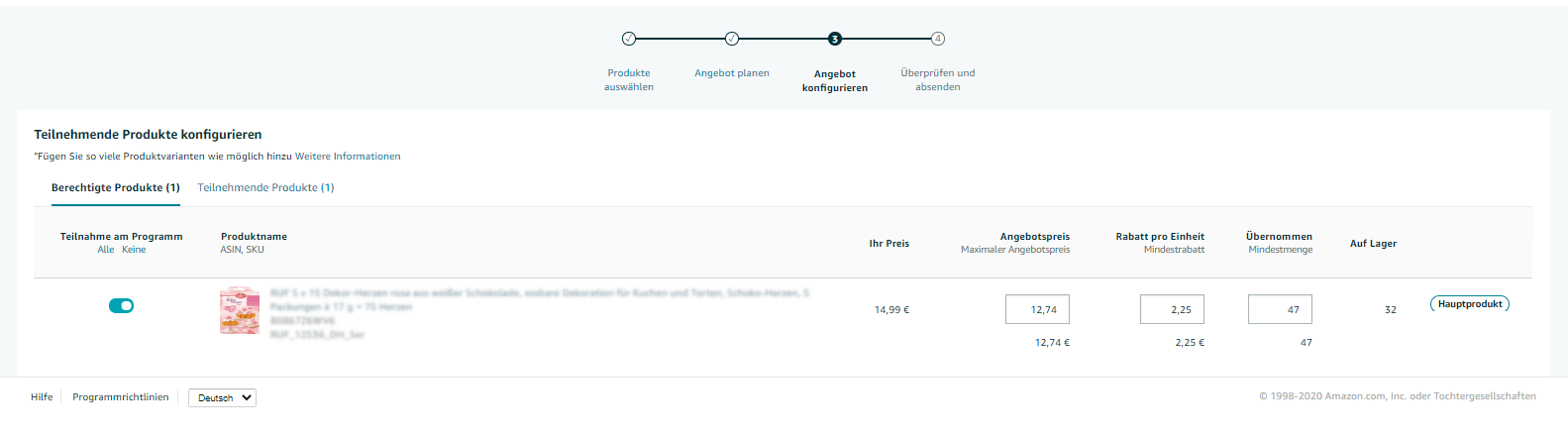This screenshot has width=1568, height=439.
Task: Open the Deutsch language dropdown
Action: (222, 397)
